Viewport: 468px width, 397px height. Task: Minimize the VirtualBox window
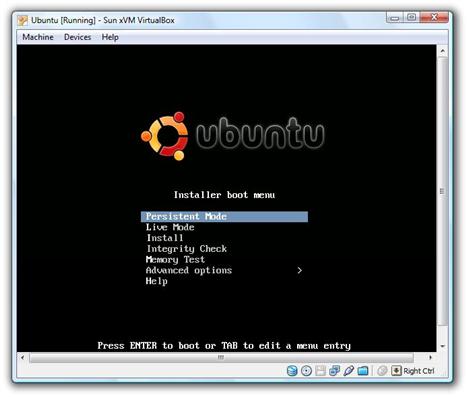pyautogui.click(x=395, y=18)
